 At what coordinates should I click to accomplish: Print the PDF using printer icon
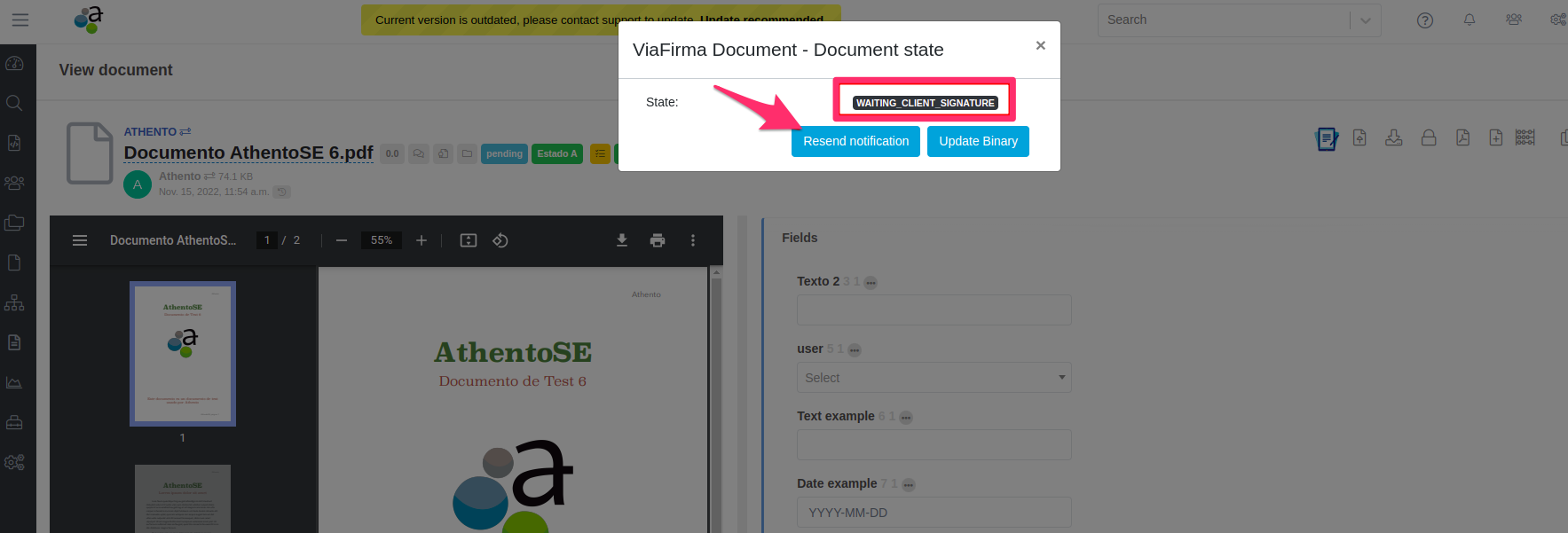click(x=658, y=240)
